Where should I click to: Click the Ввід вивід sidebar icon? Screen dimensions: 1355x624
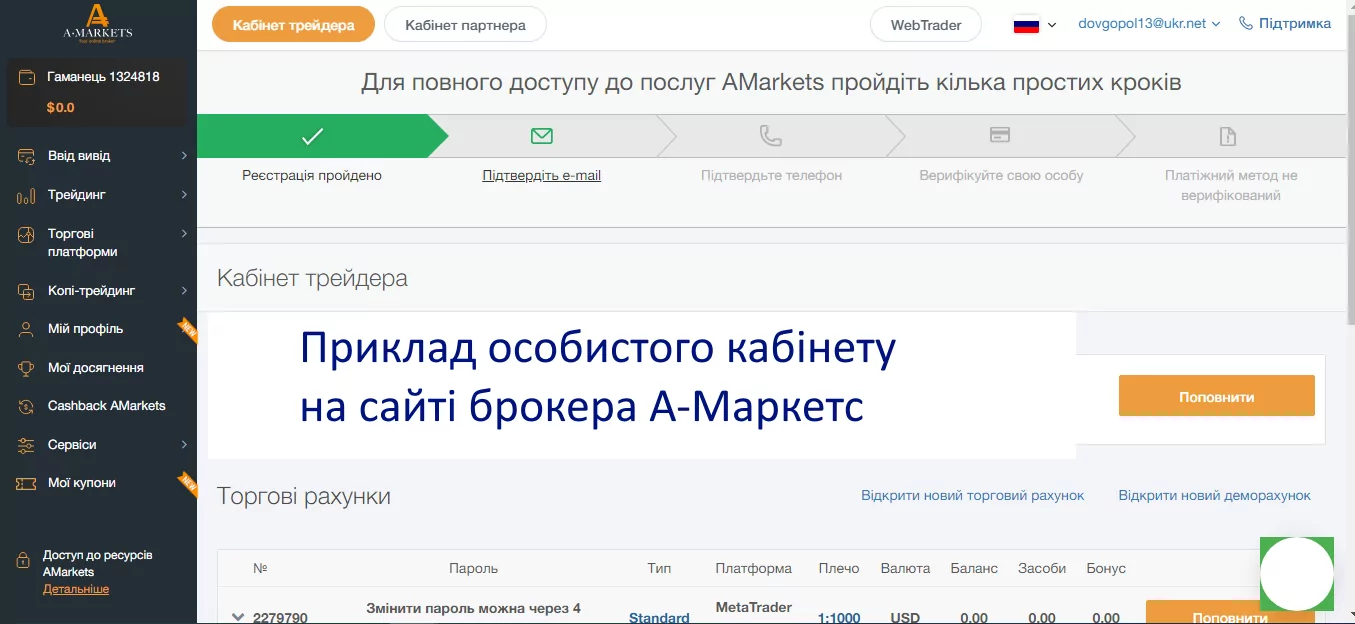tap(27, 156)
